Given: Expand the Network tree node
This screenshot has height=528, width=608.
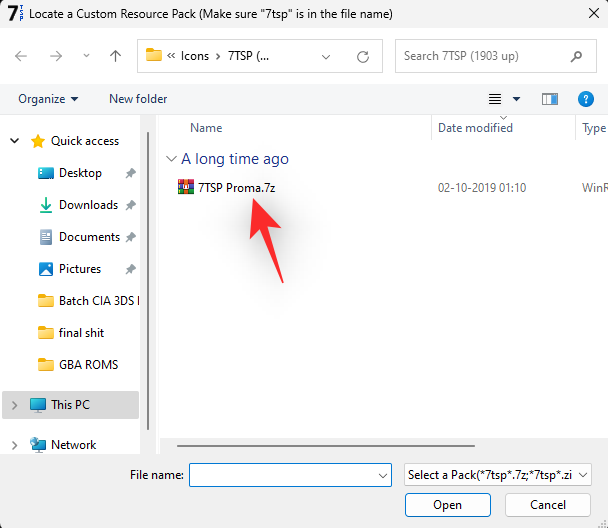Looking at the screenshot, I should click(15, 445).
